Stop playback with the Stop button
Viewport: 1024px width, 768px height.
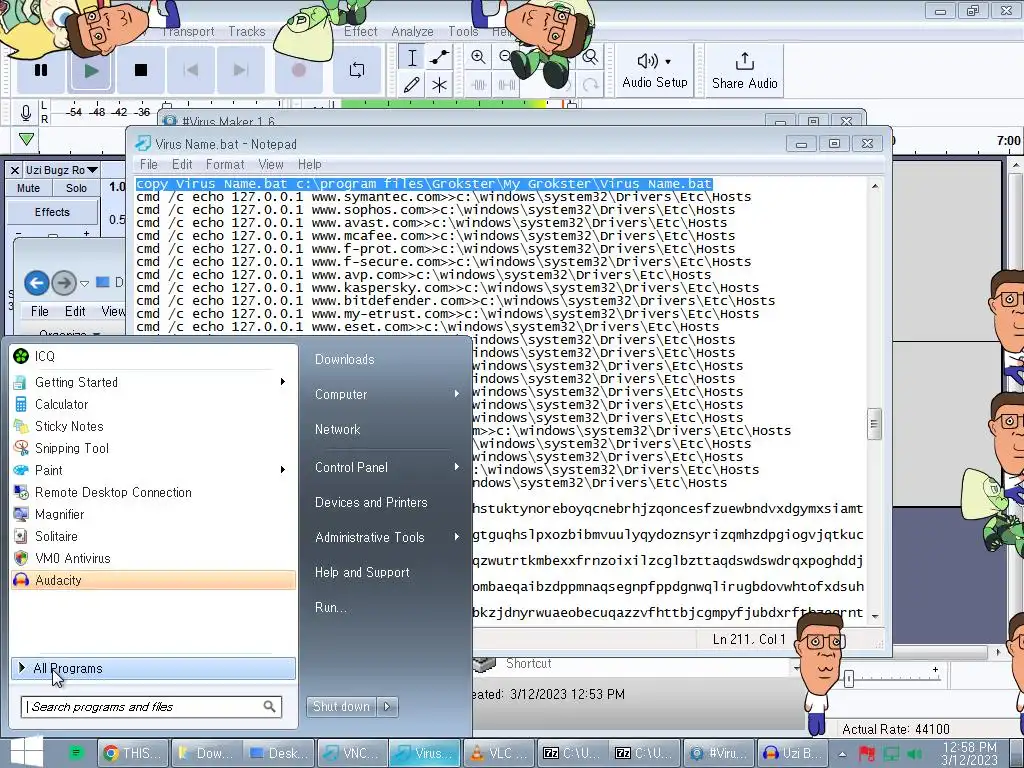140,70
